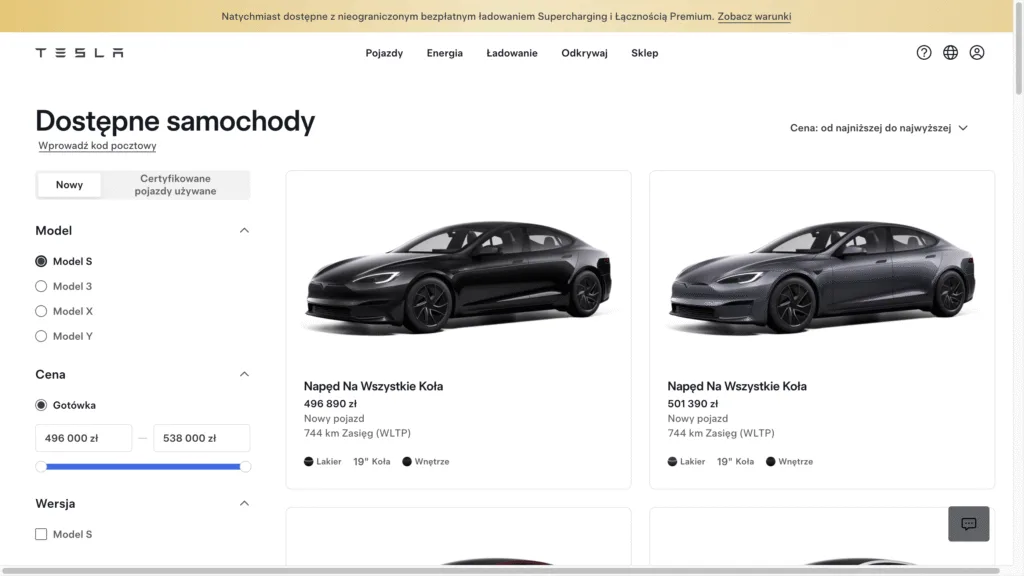Collapse the Model filter section
This screenshot has height=576, width=1024.
(x=244, y=231)
